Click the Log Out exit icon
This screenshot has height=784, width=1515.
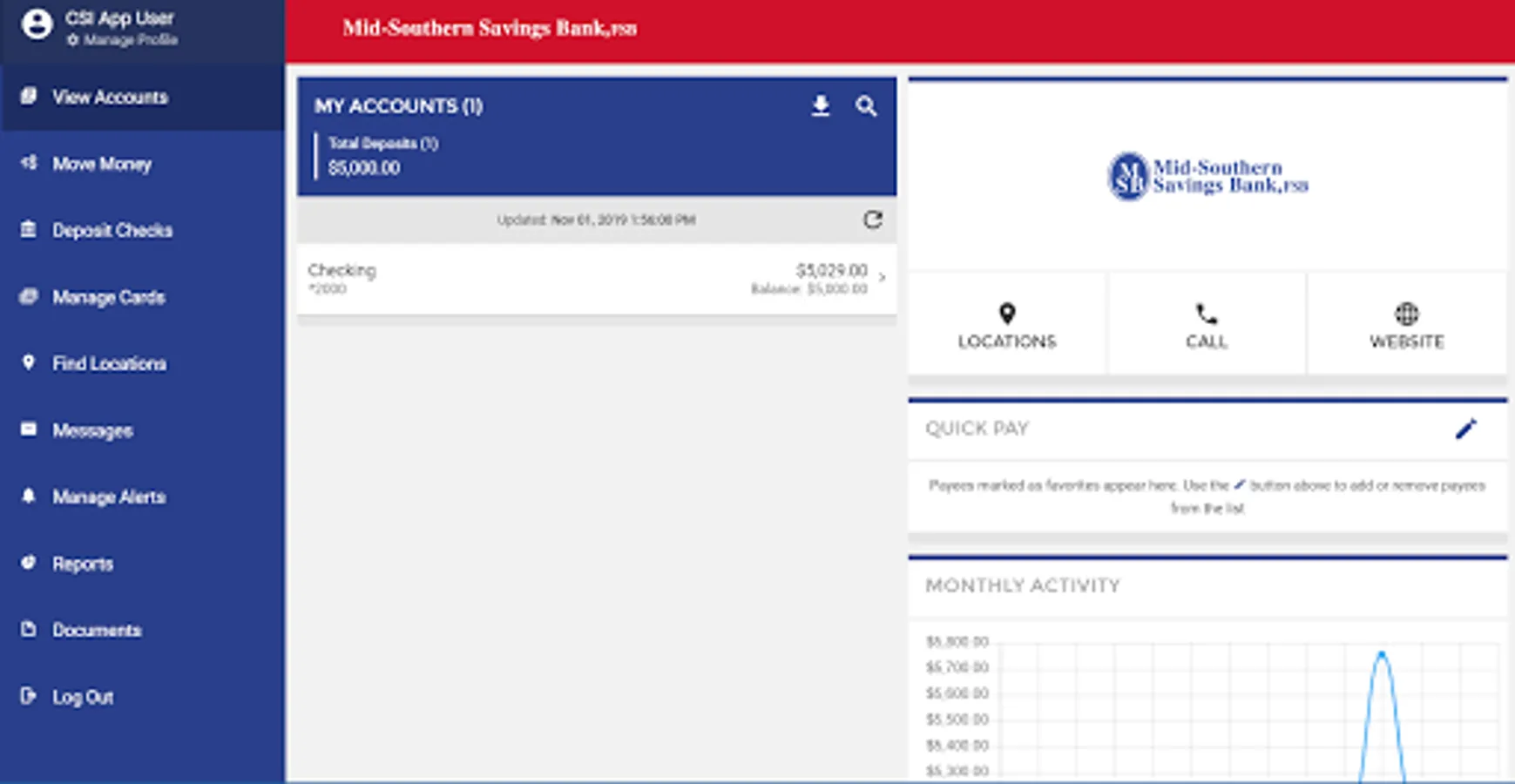[x=29, y=696]
